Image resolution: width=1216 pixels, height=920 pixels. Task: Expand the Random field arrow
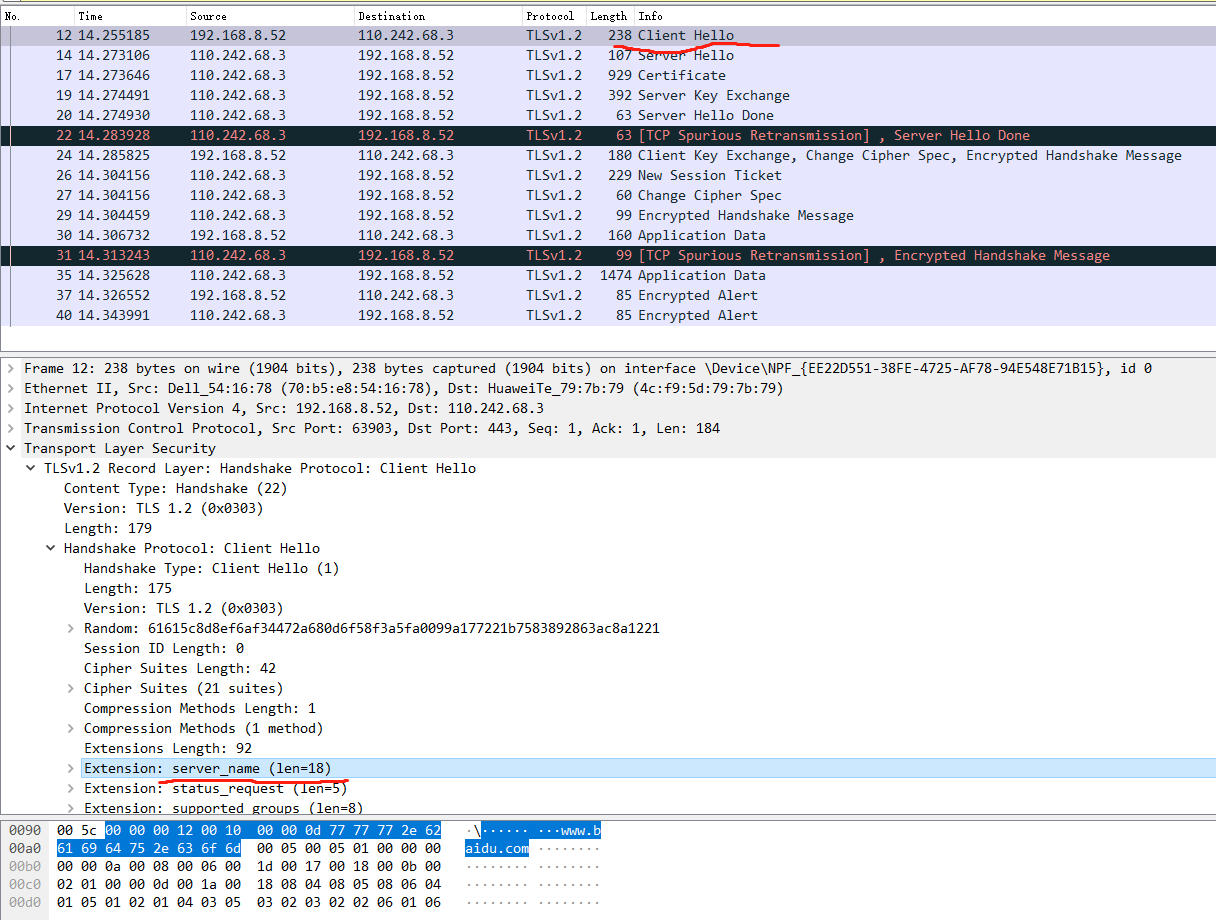pos(71,628)
